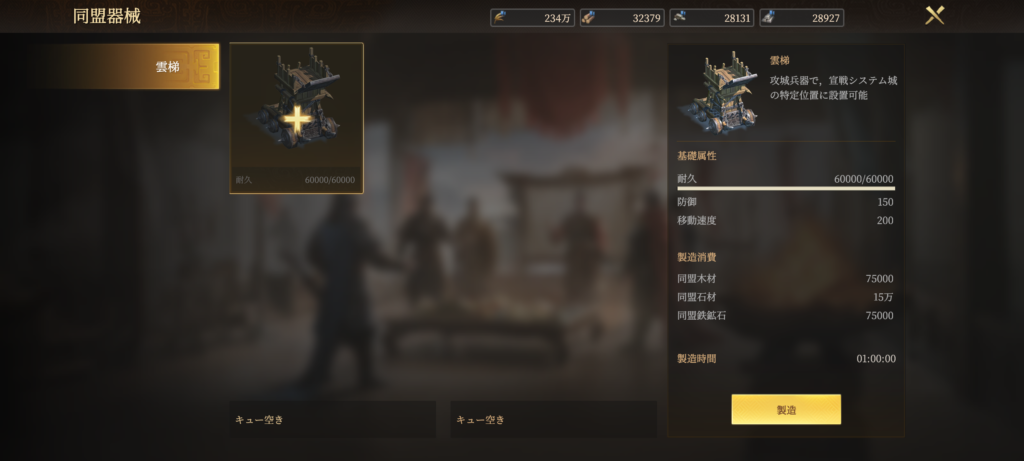The width and height of the screenshot is (1024, 461).
Task: Click the 耐久 durability progress bar
Action: click(x=786, y=189)
